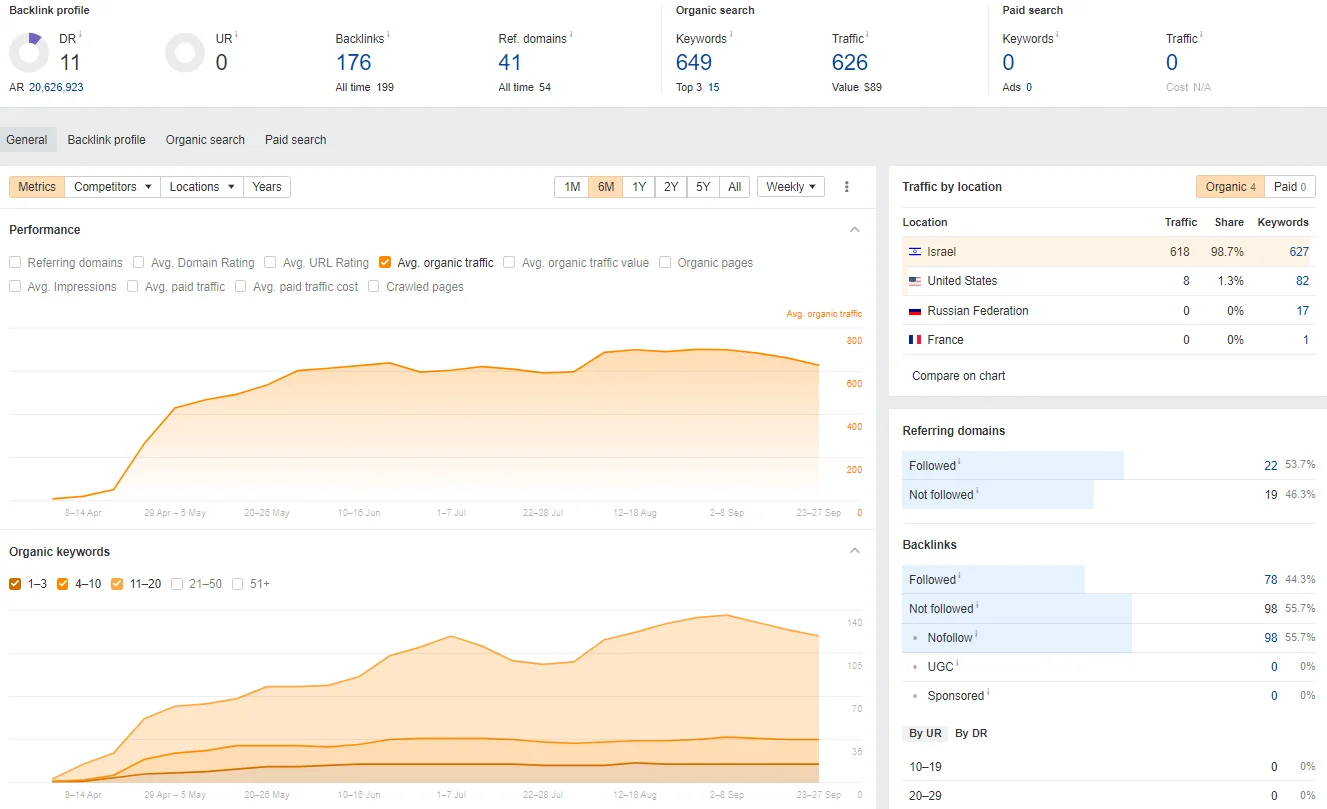Click the info icon next to DR

click(80, 36)
